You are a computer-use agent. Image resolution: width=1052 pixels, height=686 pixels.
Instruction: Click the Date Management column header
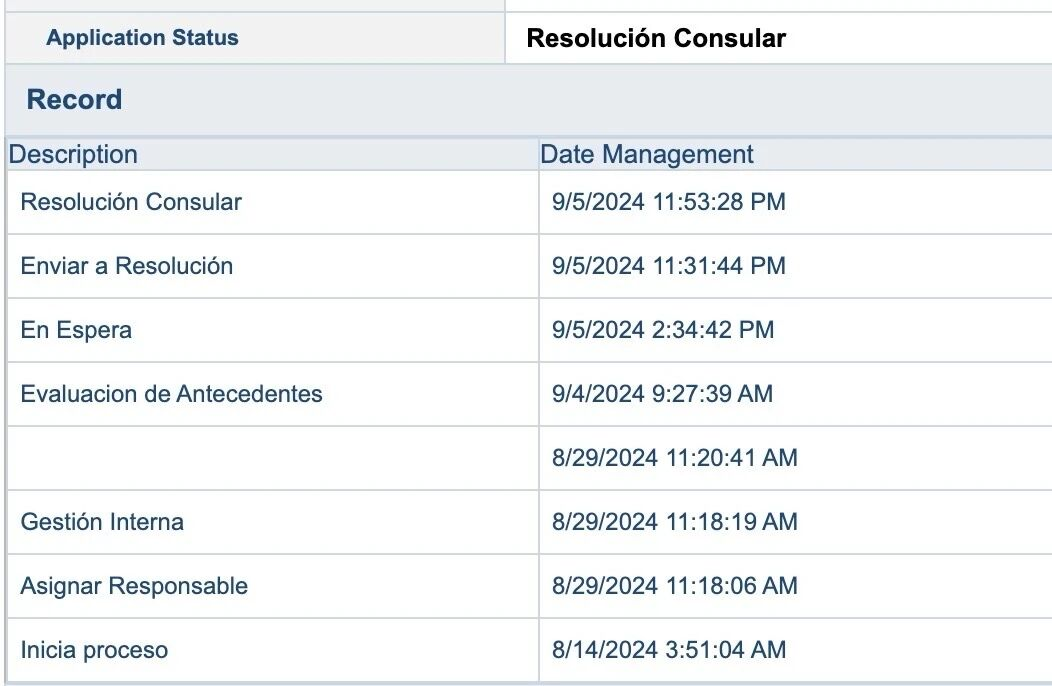[647, 155]
